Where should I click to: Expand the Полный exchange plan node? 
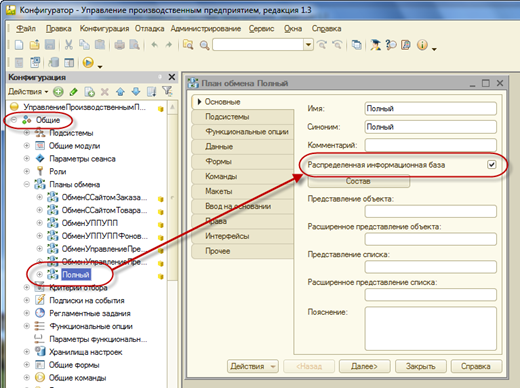[39, 275]
